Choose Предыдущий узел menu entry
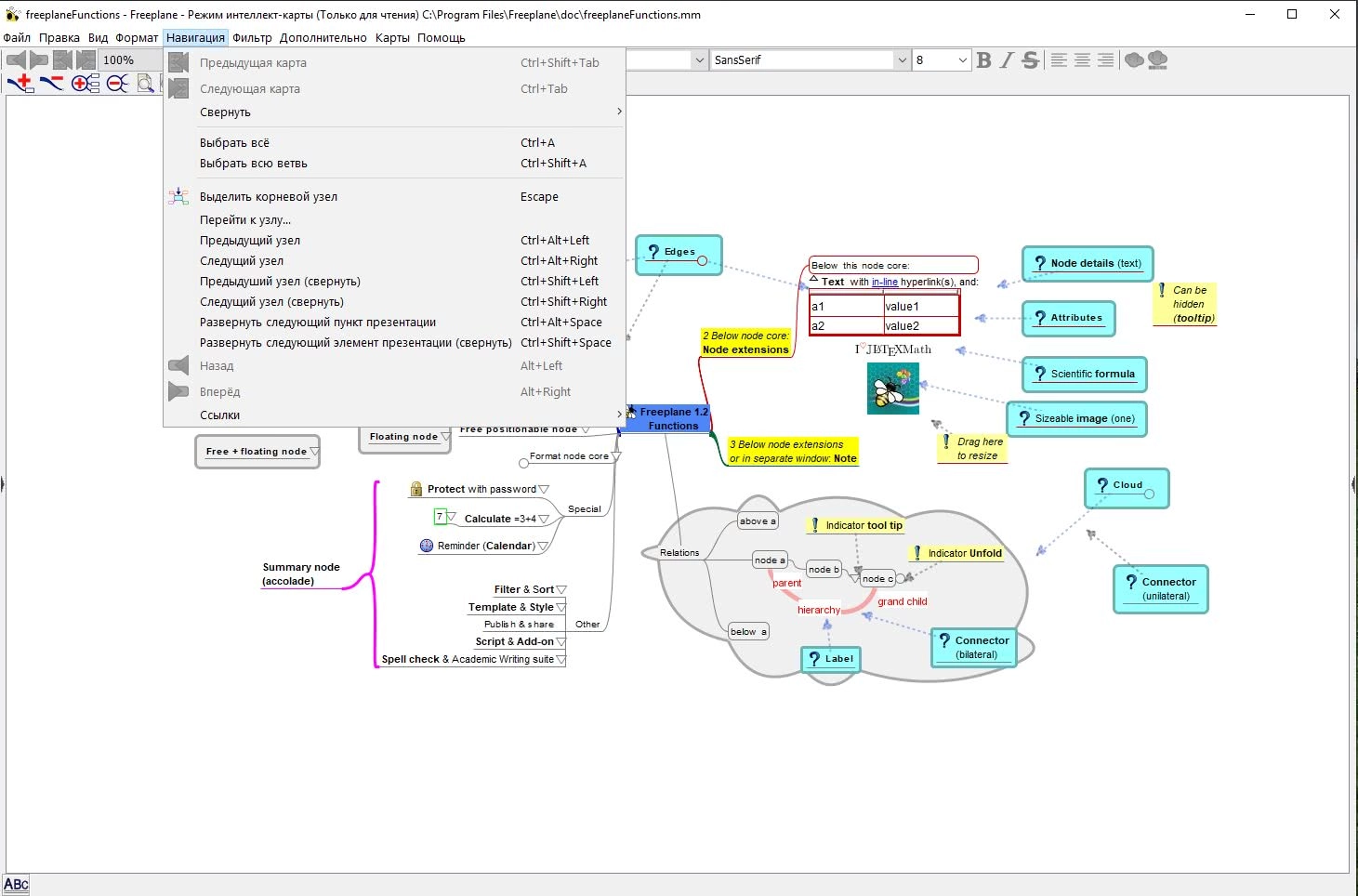Image resolution: width=1358 pixels, height=896 pixels. 394,241
